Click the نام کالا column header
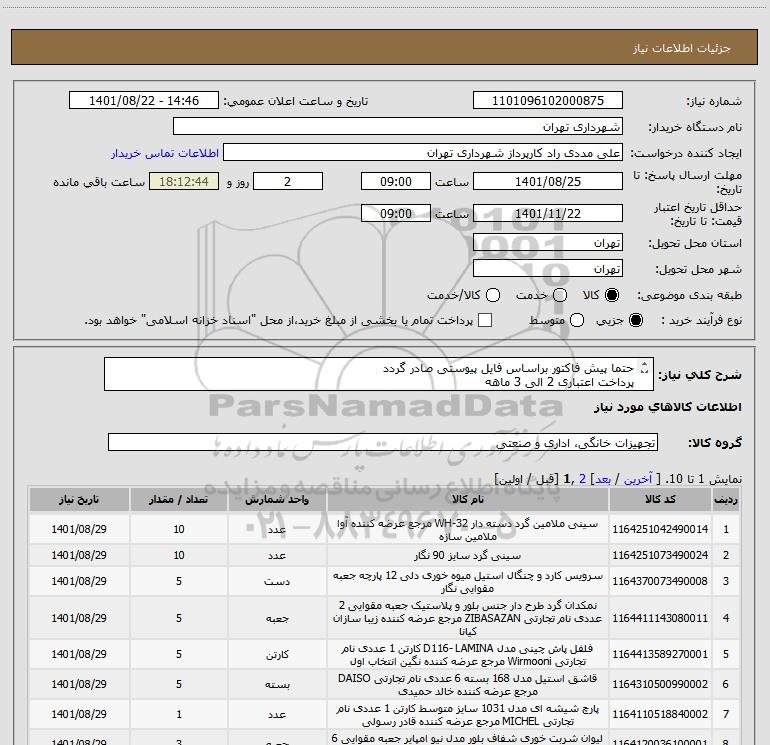770x745 pixels. click(468, 499)
